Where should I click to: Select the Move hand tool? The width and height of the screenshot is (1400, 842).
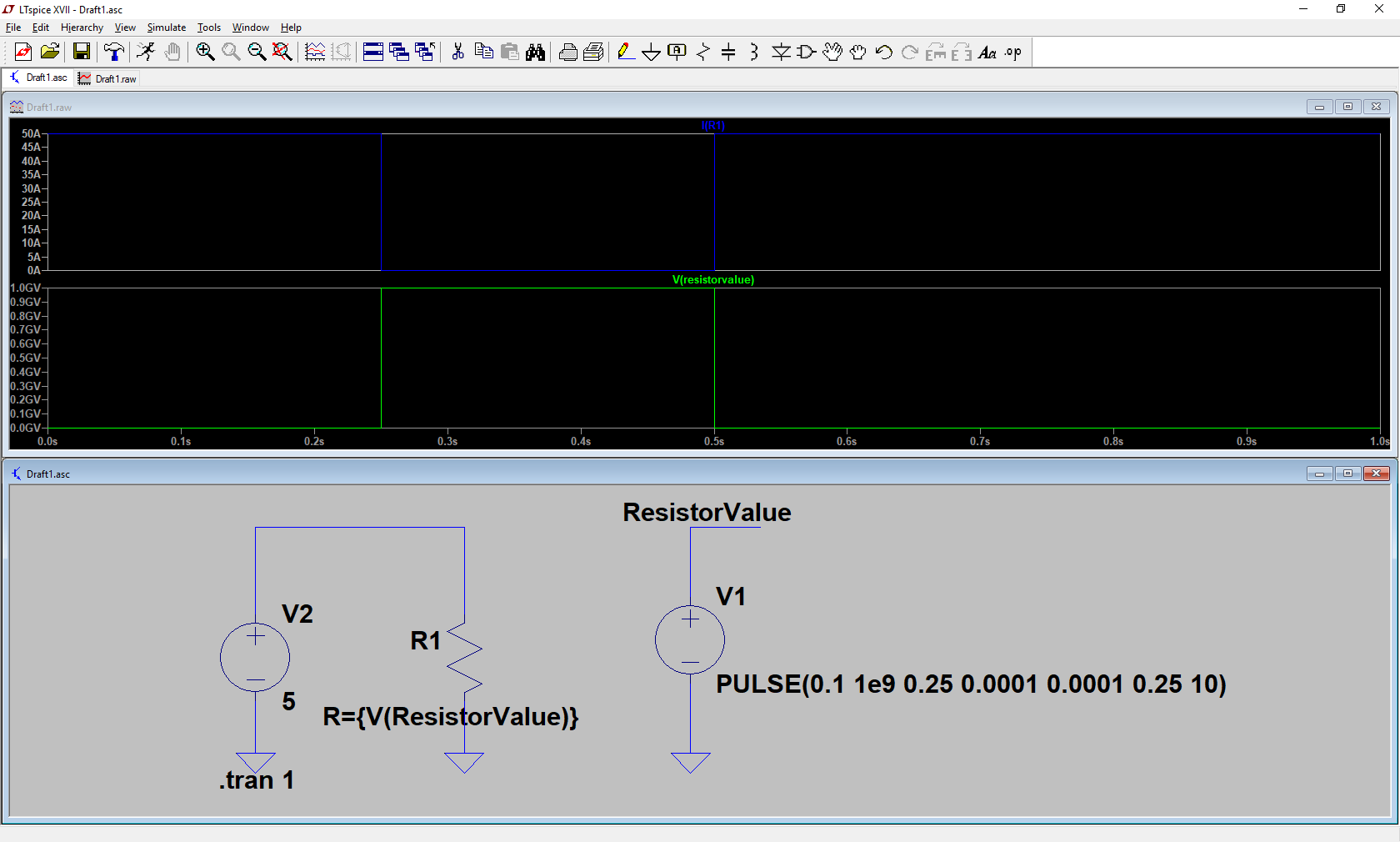[x=832, y=52]
